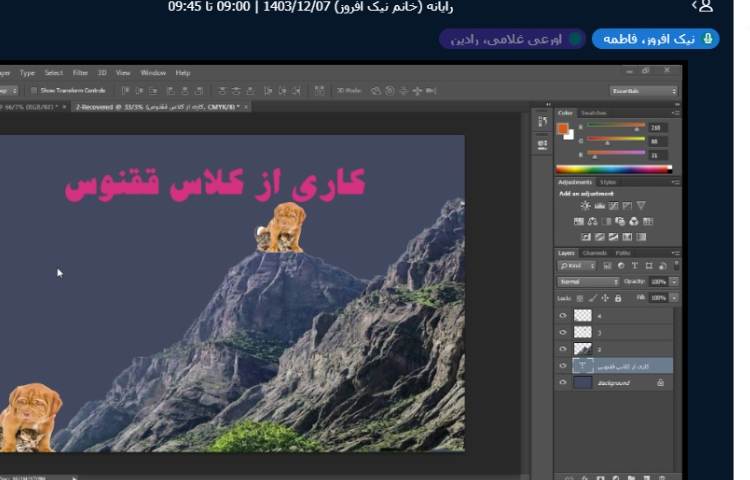The image size is (750, 480).
Task: Add an Exposure adjustment layer
Action: (x=627, y=206)
